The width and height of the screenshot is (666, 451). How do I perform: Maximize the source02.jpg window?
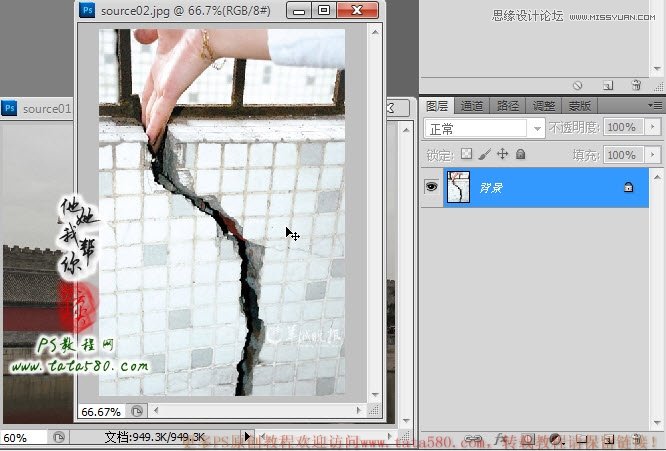click(x=324, y=10)
